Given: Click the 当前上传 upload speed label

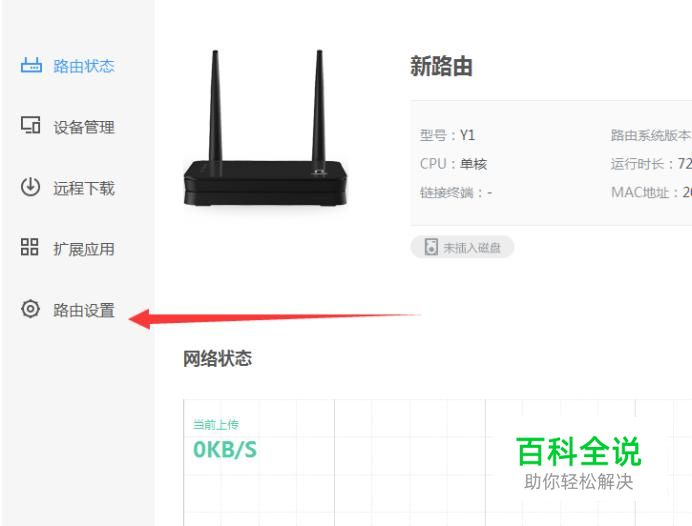Looking at the screenshot, I should pyautogui.click(x=216, y=425).
